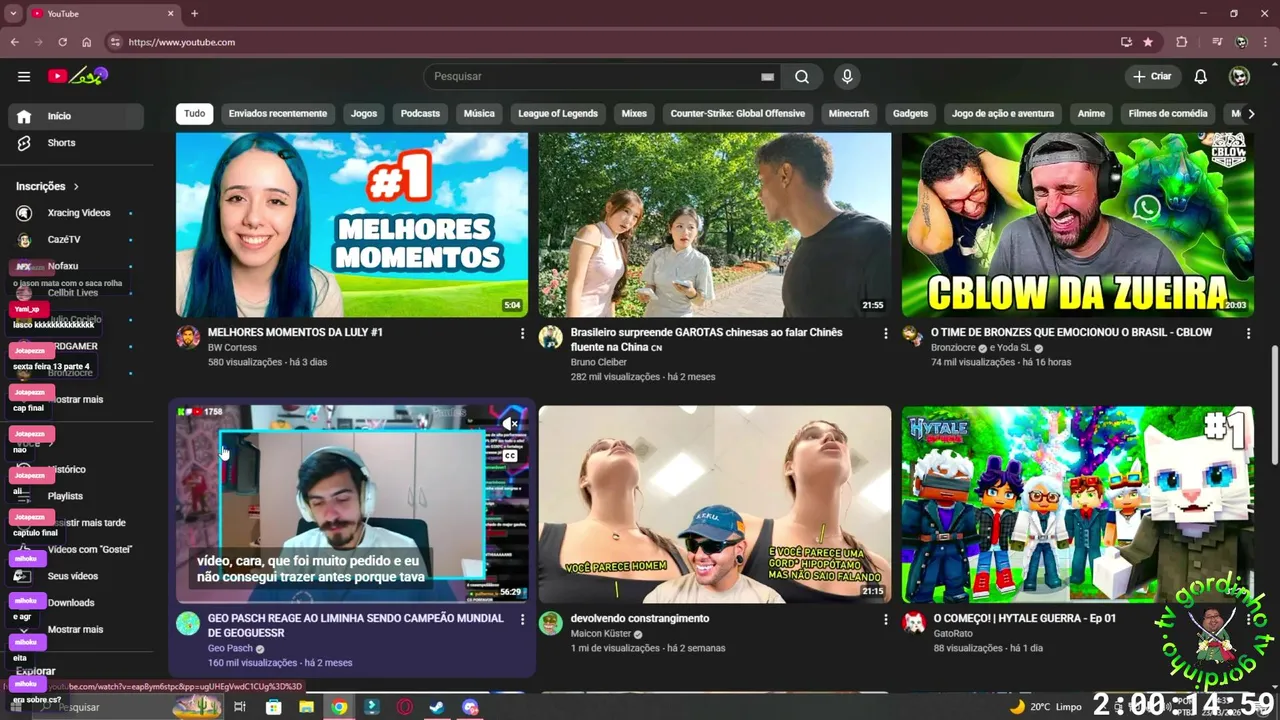Screen dimensions: 1280x720
Task: Open BW Cortess channel link
Action: [x=232, y=347]
